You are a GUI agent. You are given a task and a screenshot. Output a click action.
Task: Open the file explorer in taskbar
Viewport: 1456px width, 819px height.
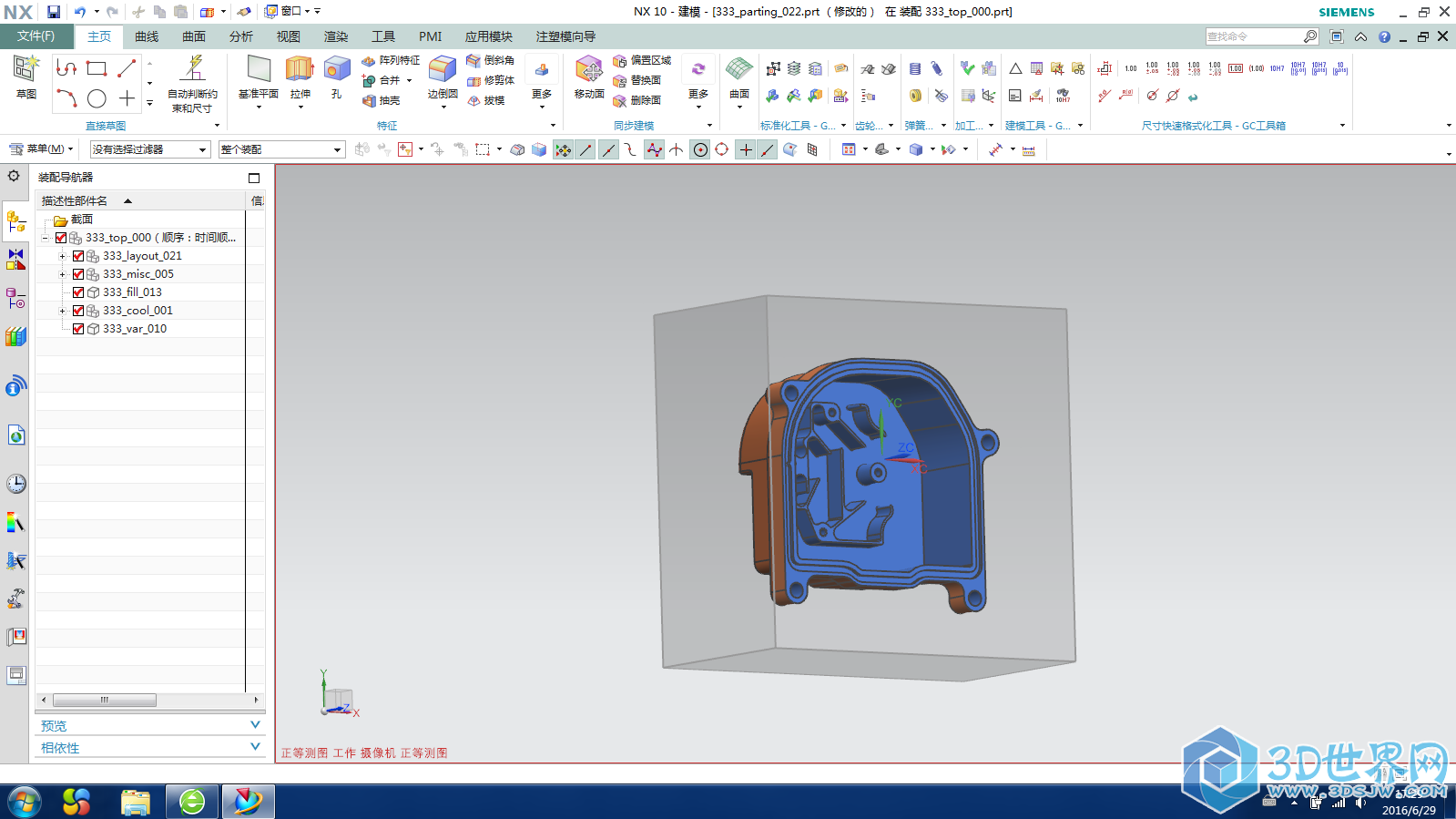pyautogui.click(x=136, y=802)
